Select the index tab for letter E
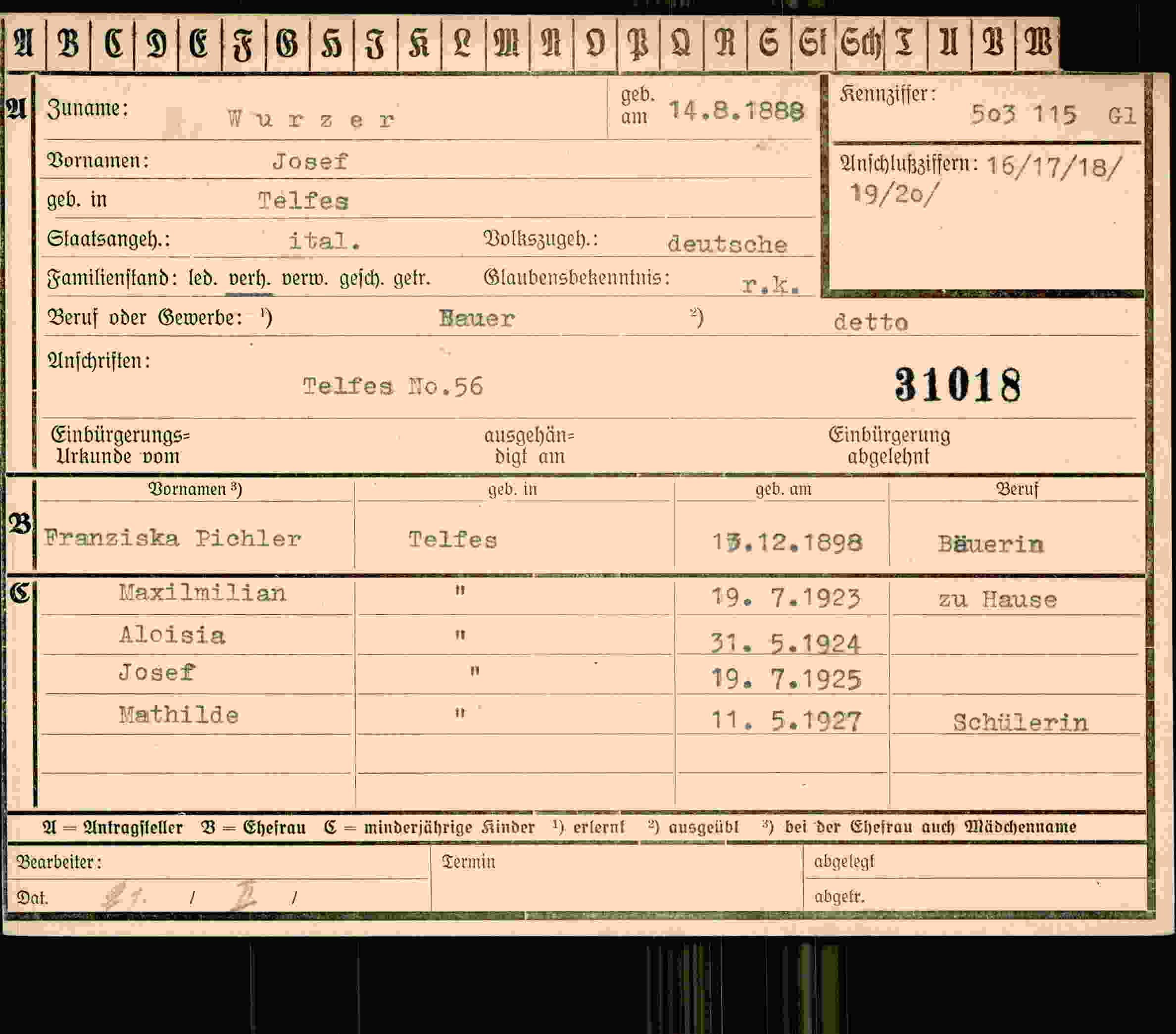This screenshot has height=1034, width=1176. [x=200, y=44]
